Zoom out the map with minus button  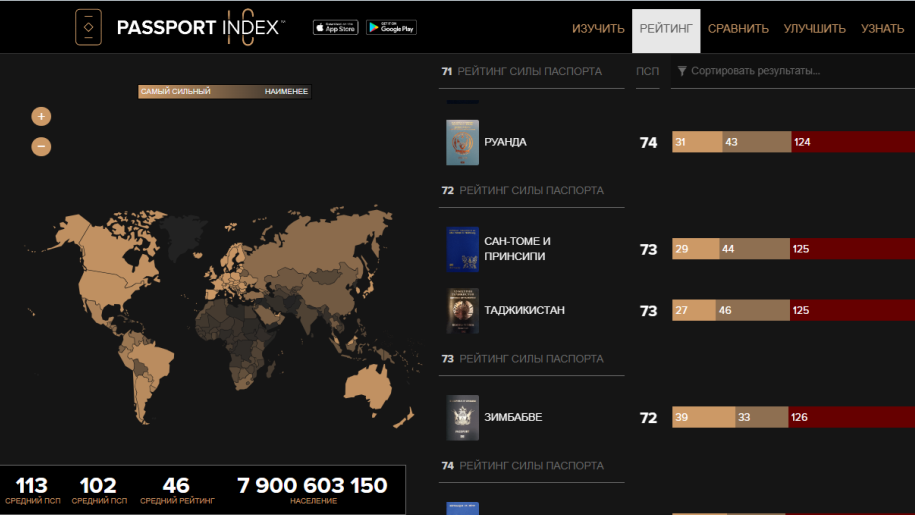(x=41, y=146)
